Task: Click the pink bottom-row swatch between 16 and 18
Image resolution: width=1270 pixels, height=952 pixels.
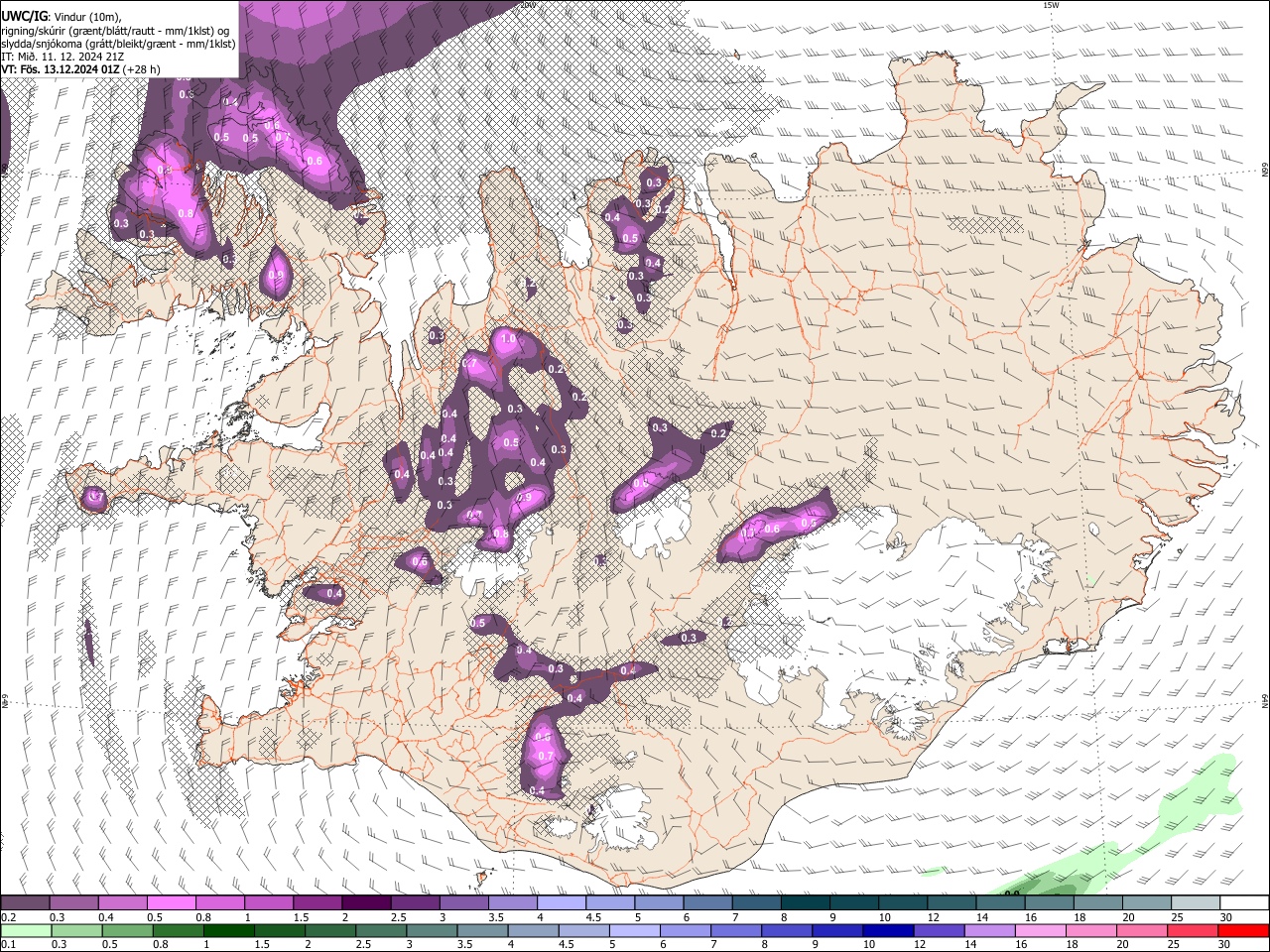Action: pyautogui.click(x=1041, y=930)
